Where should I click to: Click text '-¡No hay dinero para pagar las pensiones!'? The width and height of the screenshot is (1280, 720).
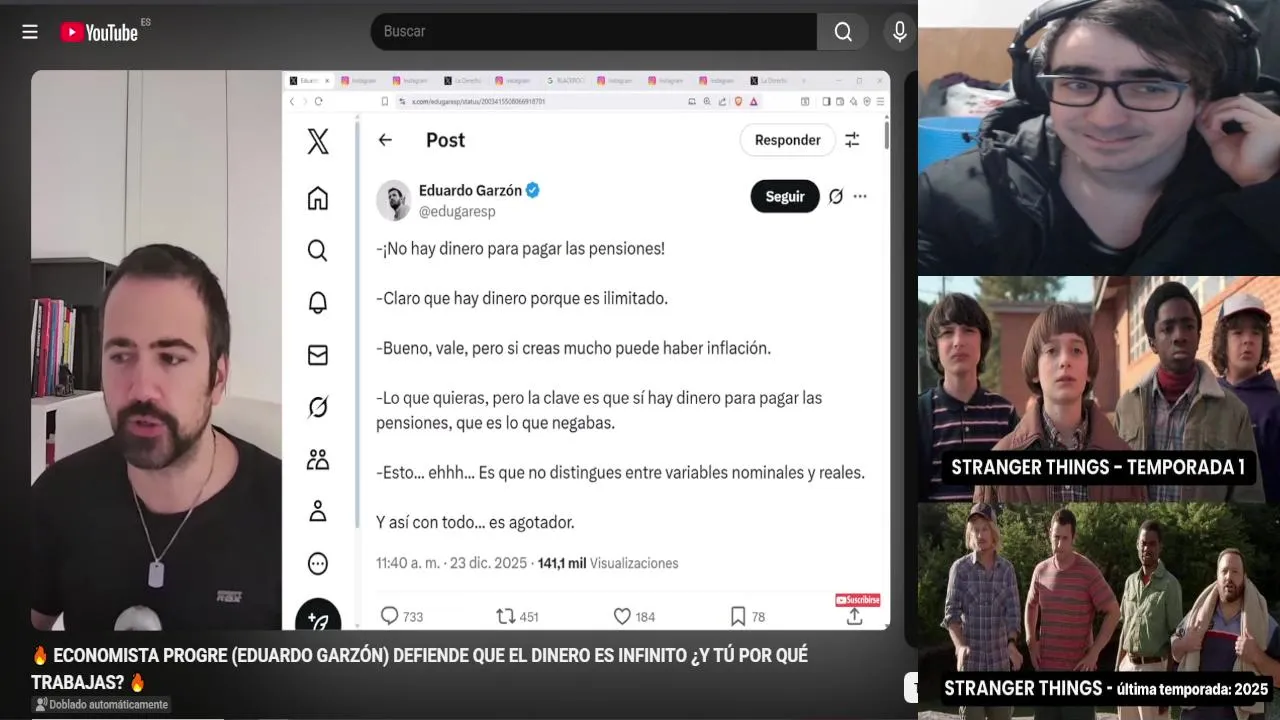[x=520, y=248]
